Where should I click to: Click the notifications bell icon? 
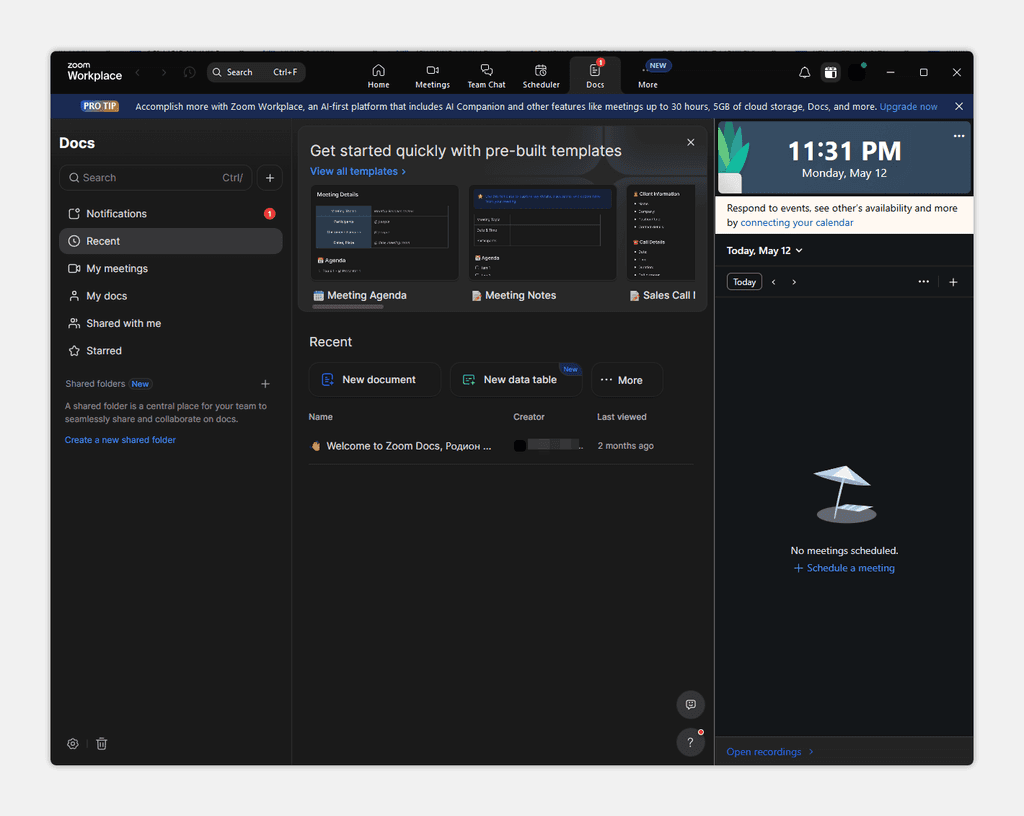tap(803, 72)
